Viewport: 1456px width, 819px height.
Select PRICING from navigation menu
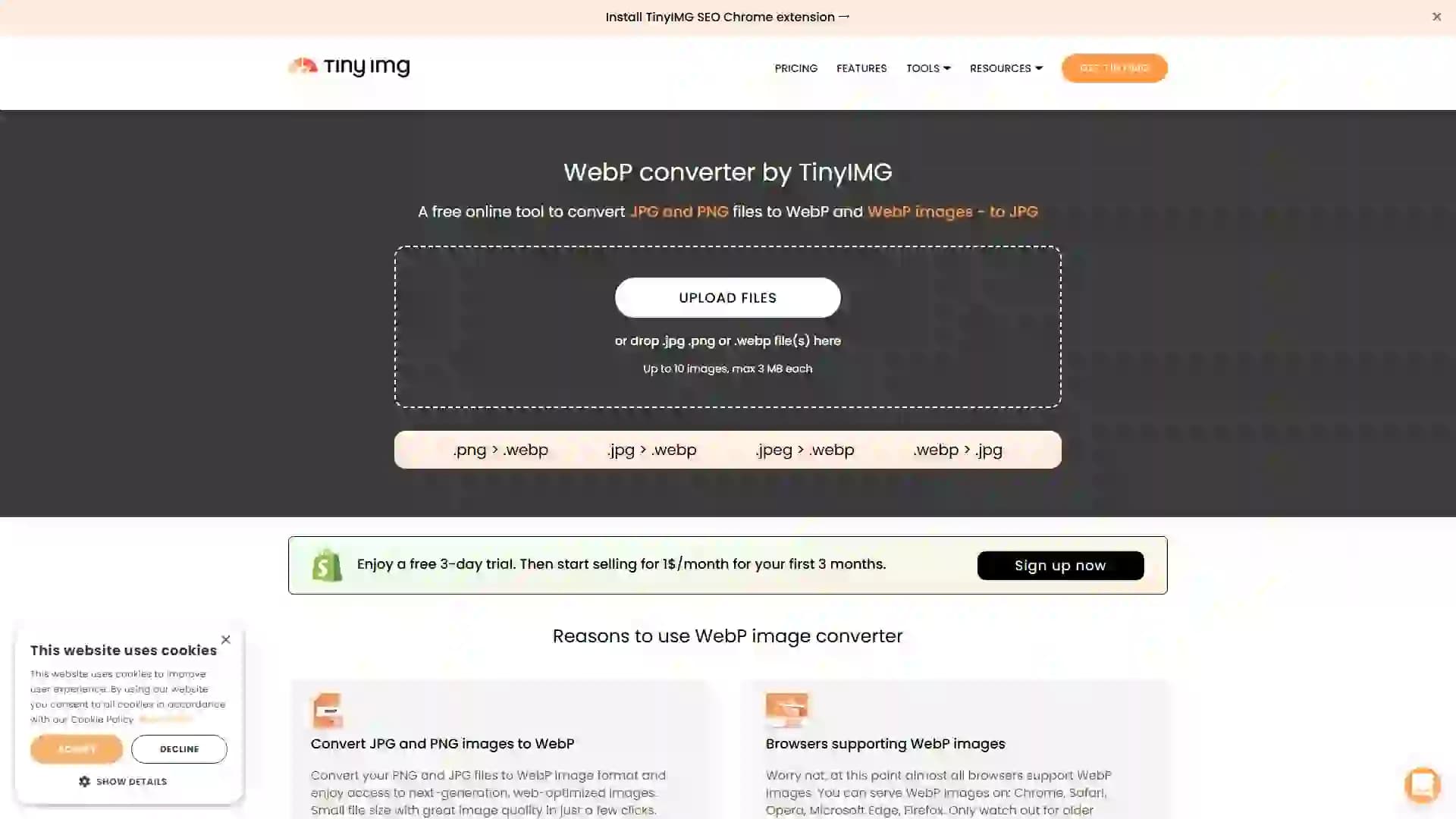[796, 68]
